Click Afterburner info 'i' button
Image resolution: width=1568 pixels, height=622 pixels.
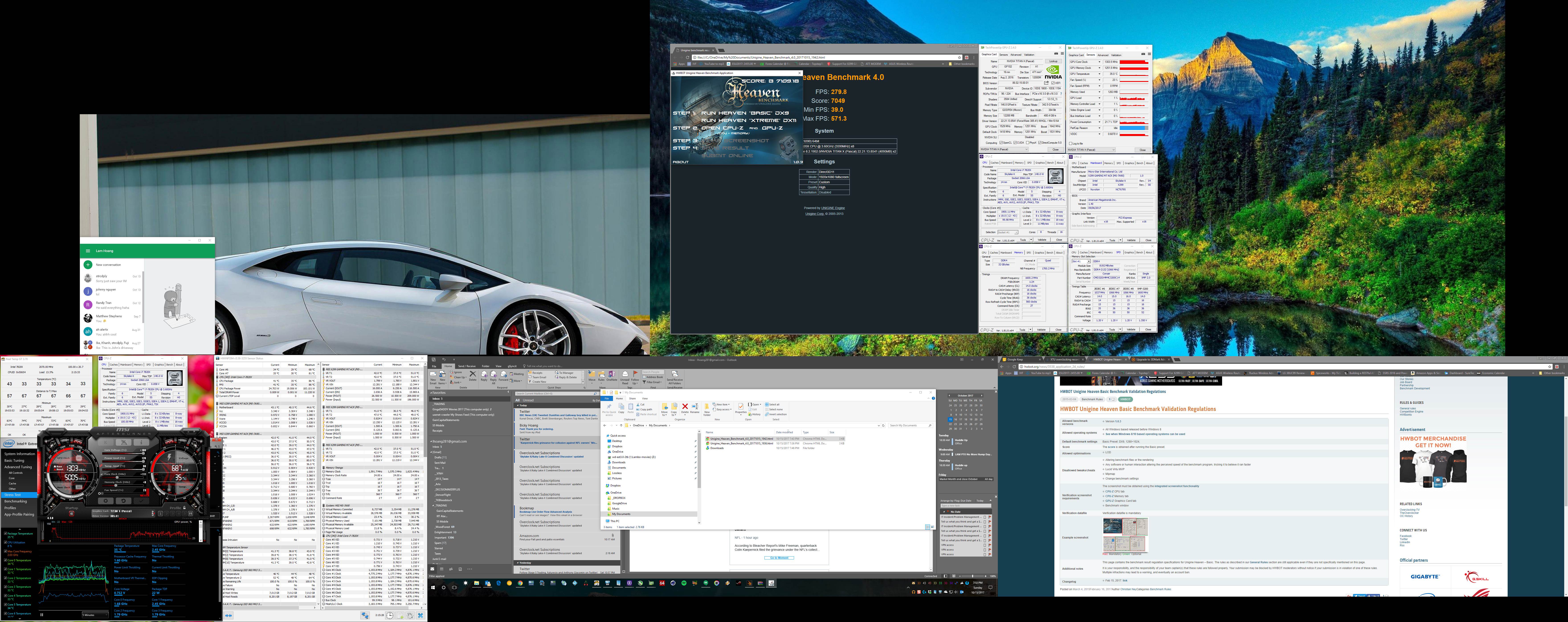(x=141, y=443)
